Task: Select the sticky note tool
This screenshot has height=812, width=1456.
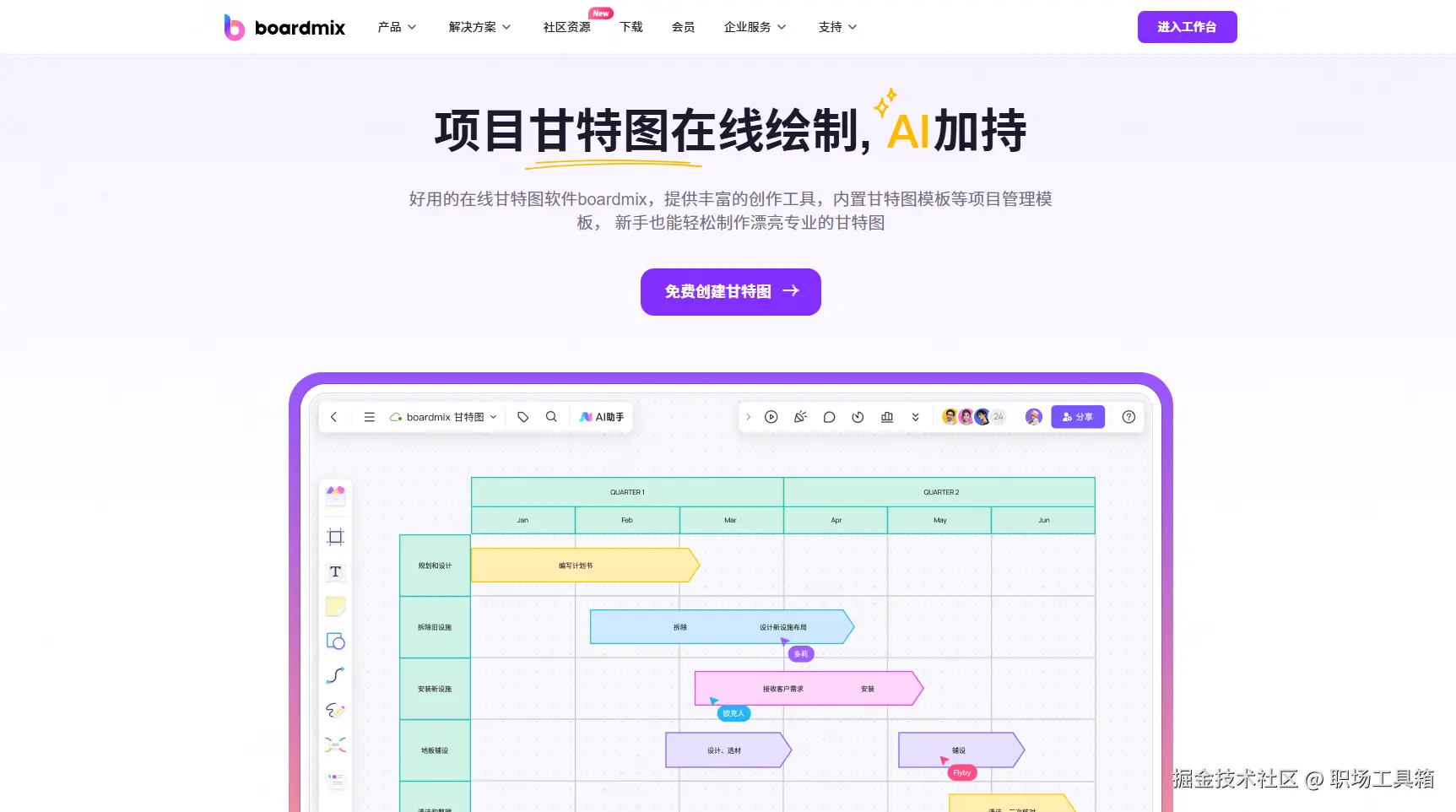Action: coord(336,606)
